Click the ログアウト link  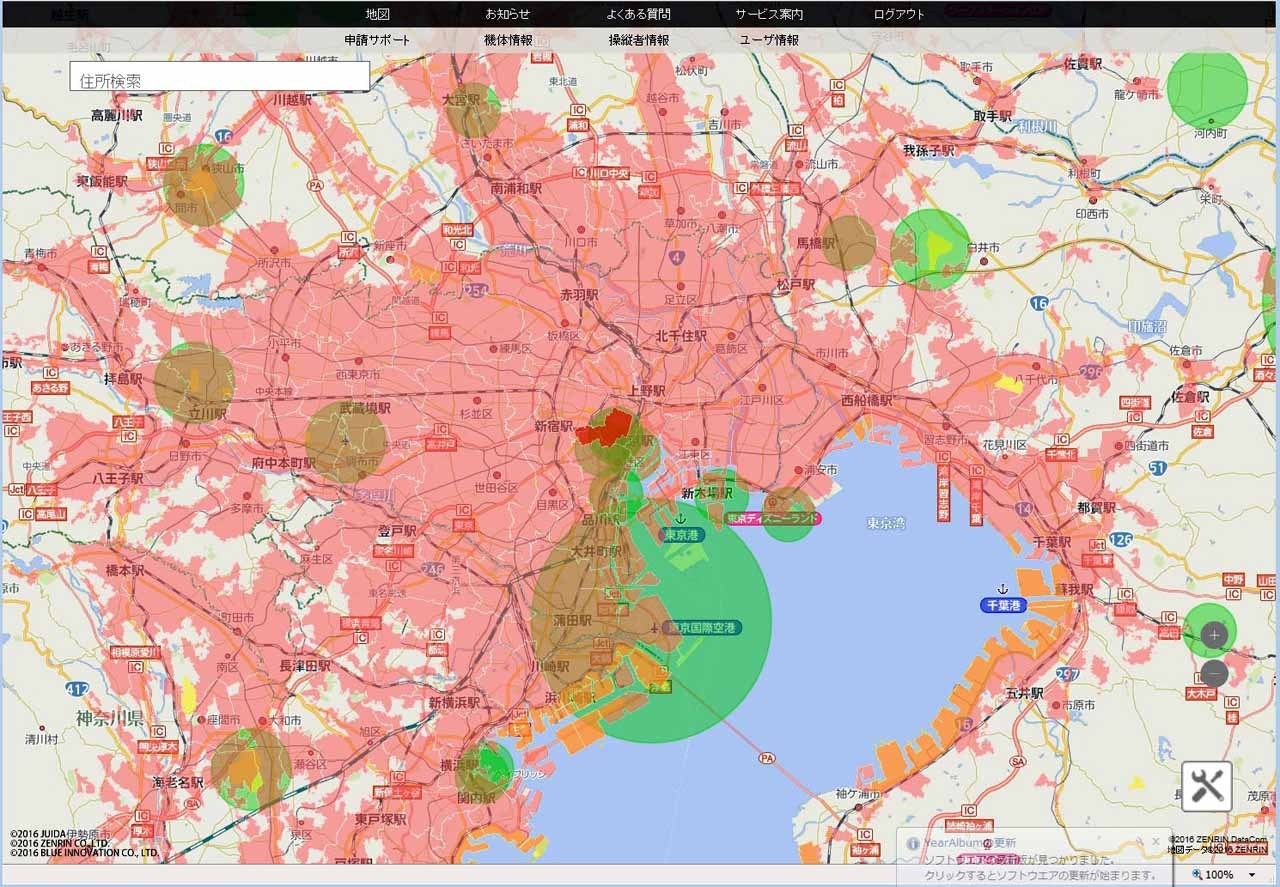pyautogui.click(x=899, y=14)
